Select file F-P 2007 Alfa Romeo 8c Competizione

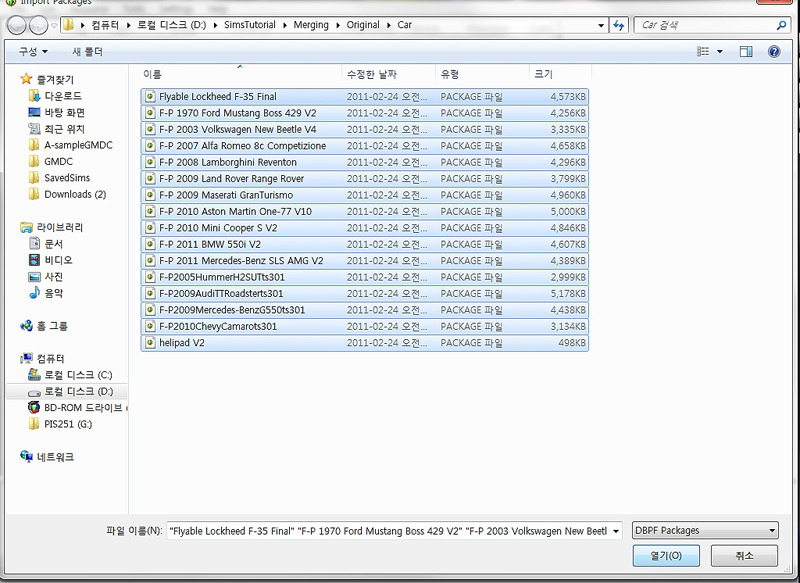coord(364,146)
